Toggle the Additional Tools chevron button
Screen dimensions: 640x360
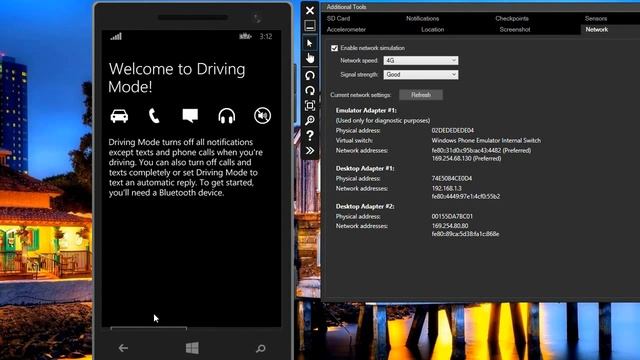tap(310, 151)
